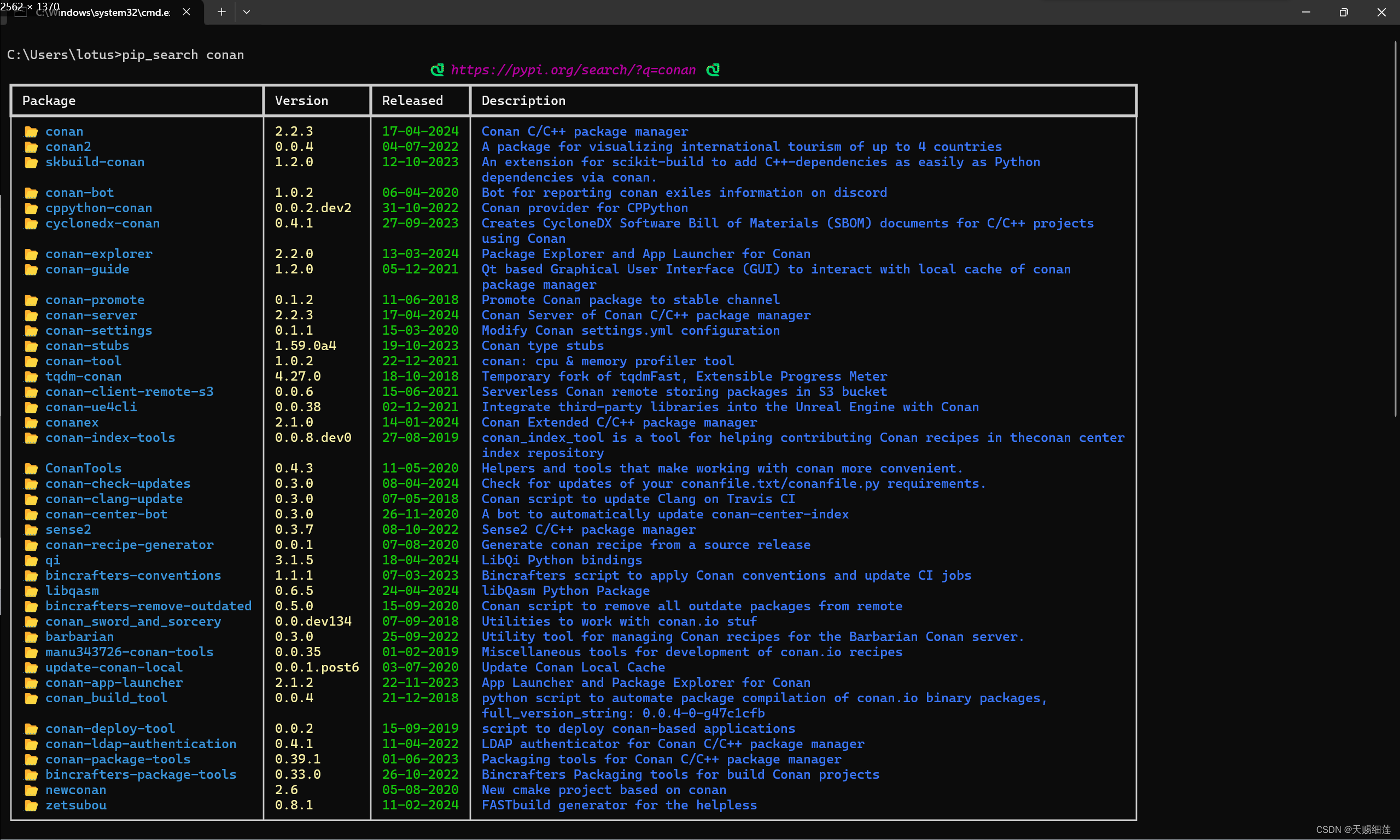Click the folder icon beside conan package

click(x=31, y=132)
